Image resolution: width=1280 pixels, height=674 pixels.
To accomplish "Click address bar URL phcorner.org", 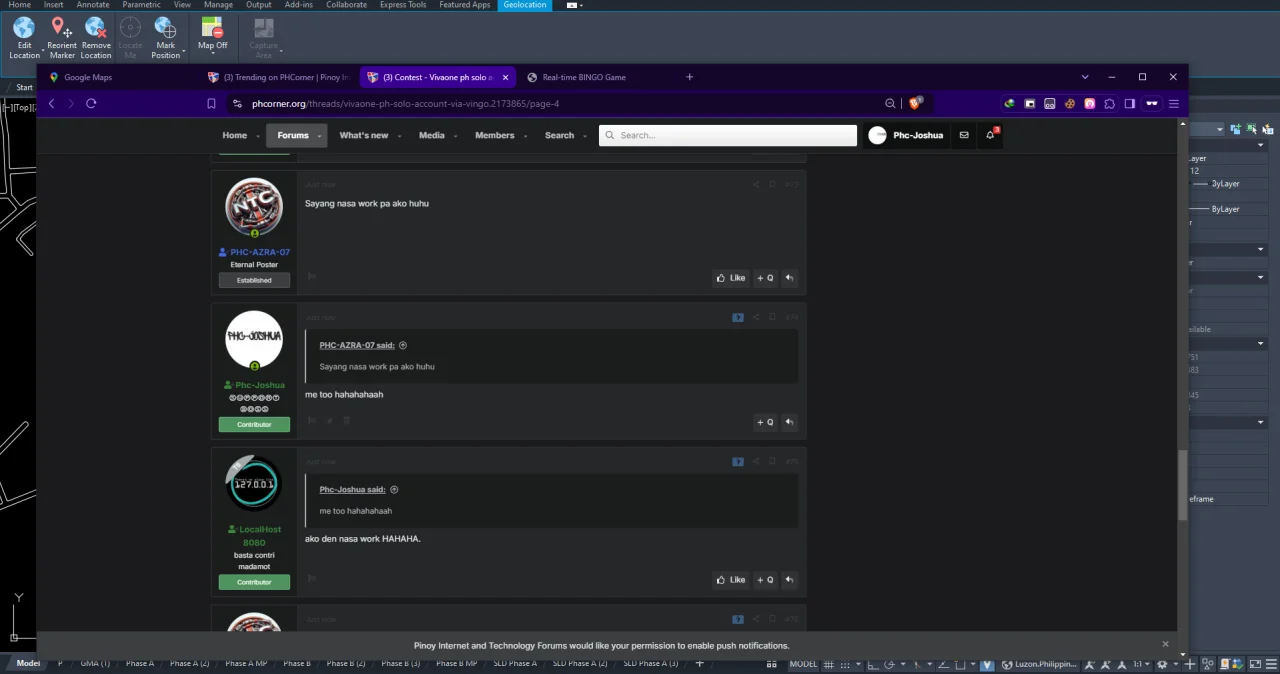I will [405, 103].
